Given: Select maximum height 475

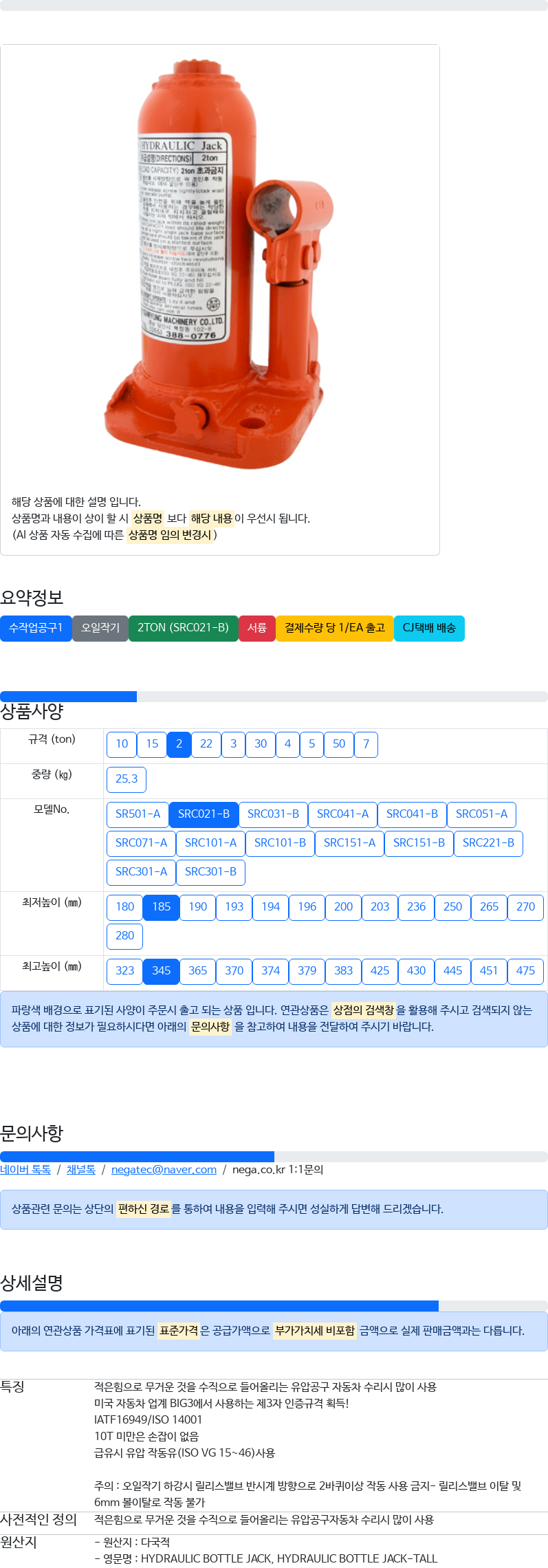Looking at the screenshot, I should pyautogui.click(x=525, y=971).
